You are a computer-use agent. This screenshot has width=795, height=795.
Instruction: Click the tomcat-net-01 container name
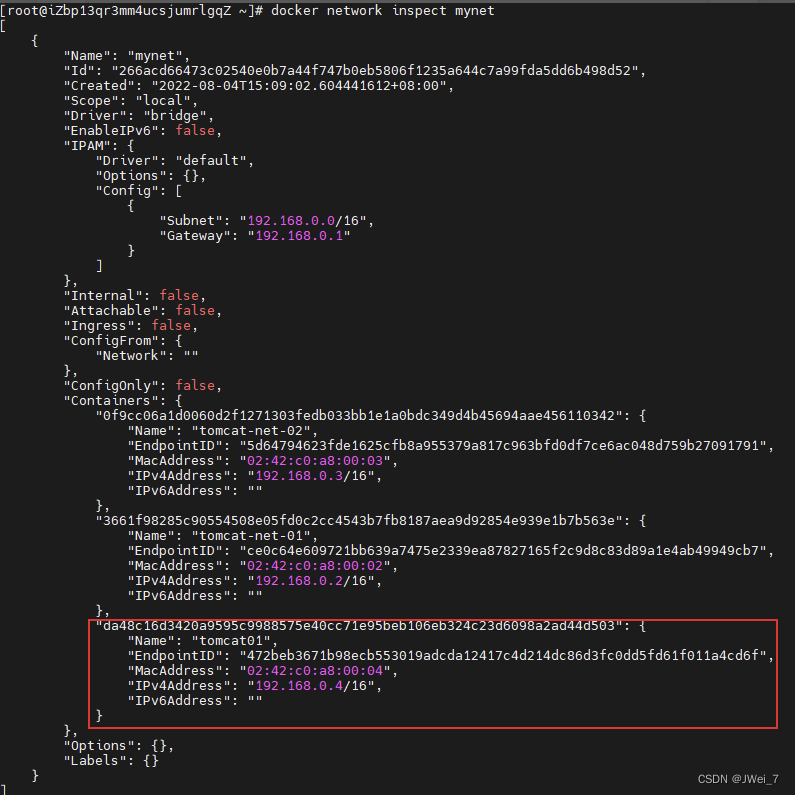[x=251, y=536]
